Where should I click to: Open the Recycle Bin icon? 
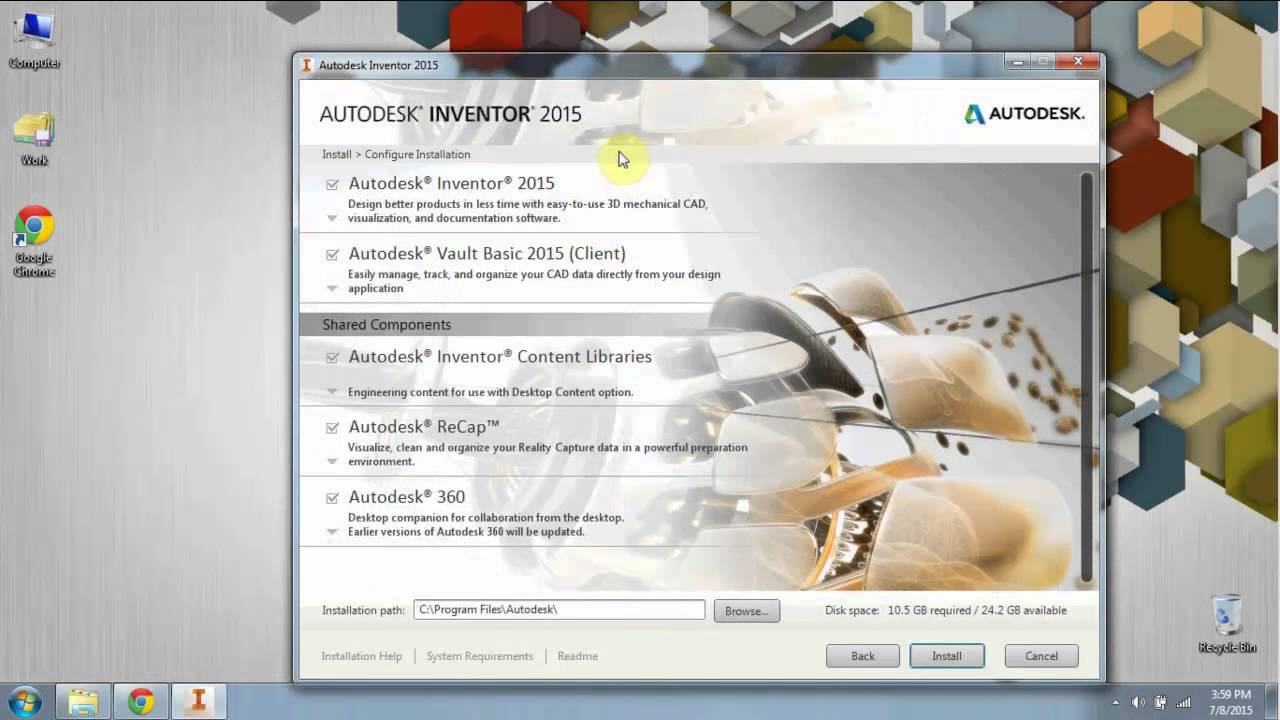pos(1227,624)
